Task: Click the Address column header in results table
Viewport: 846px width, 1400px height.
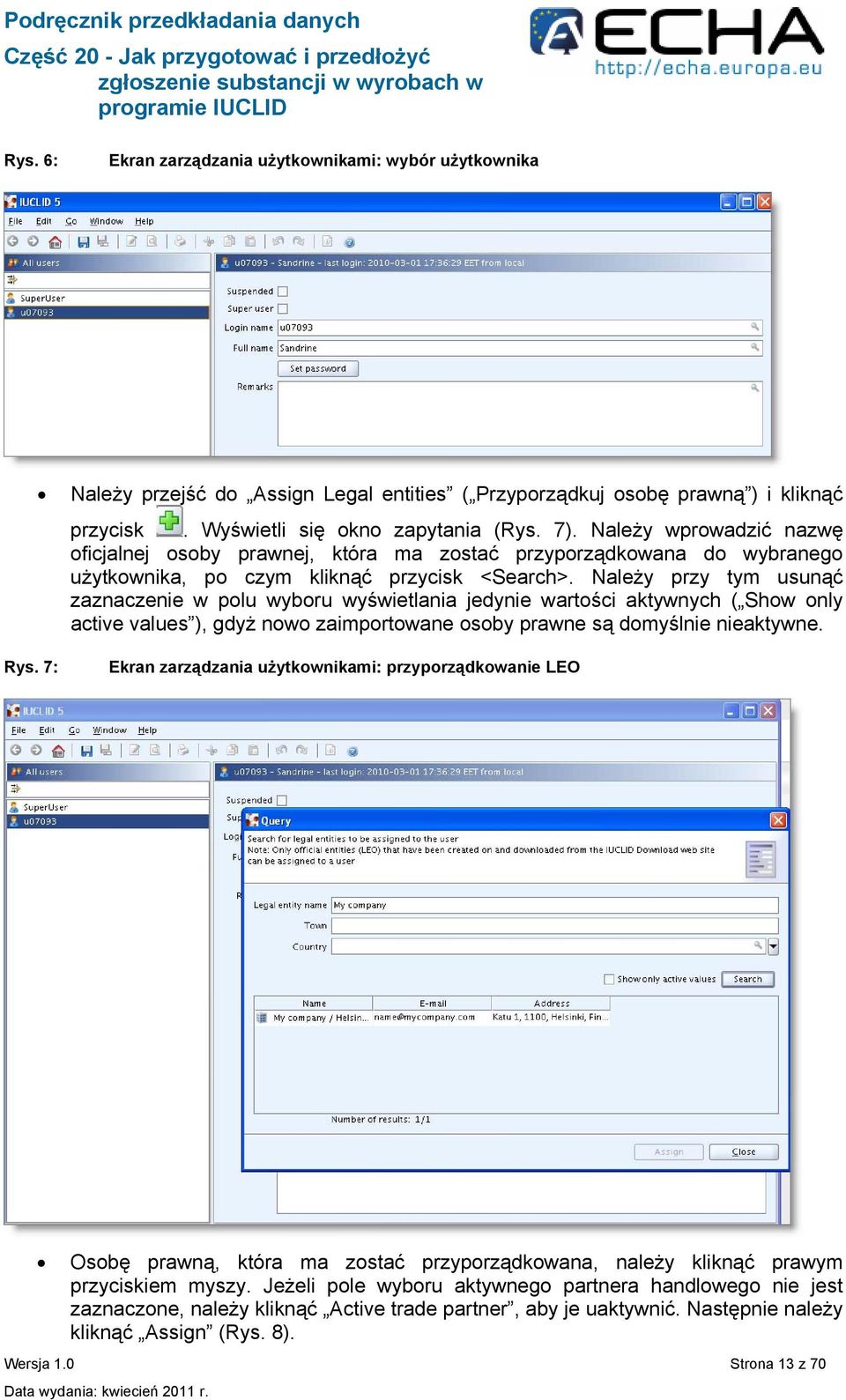Action: 551,1004
